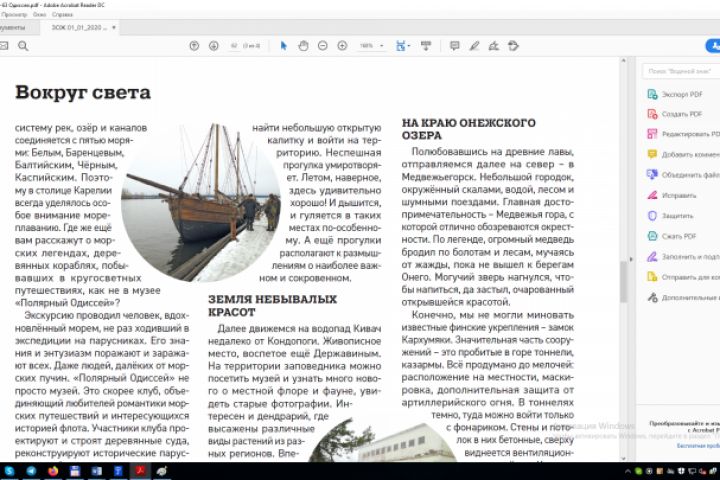This screenshot has height=480, width=720.
Task: Open the Справка menu
Action: pyautogui.click(x=62, y=15)
